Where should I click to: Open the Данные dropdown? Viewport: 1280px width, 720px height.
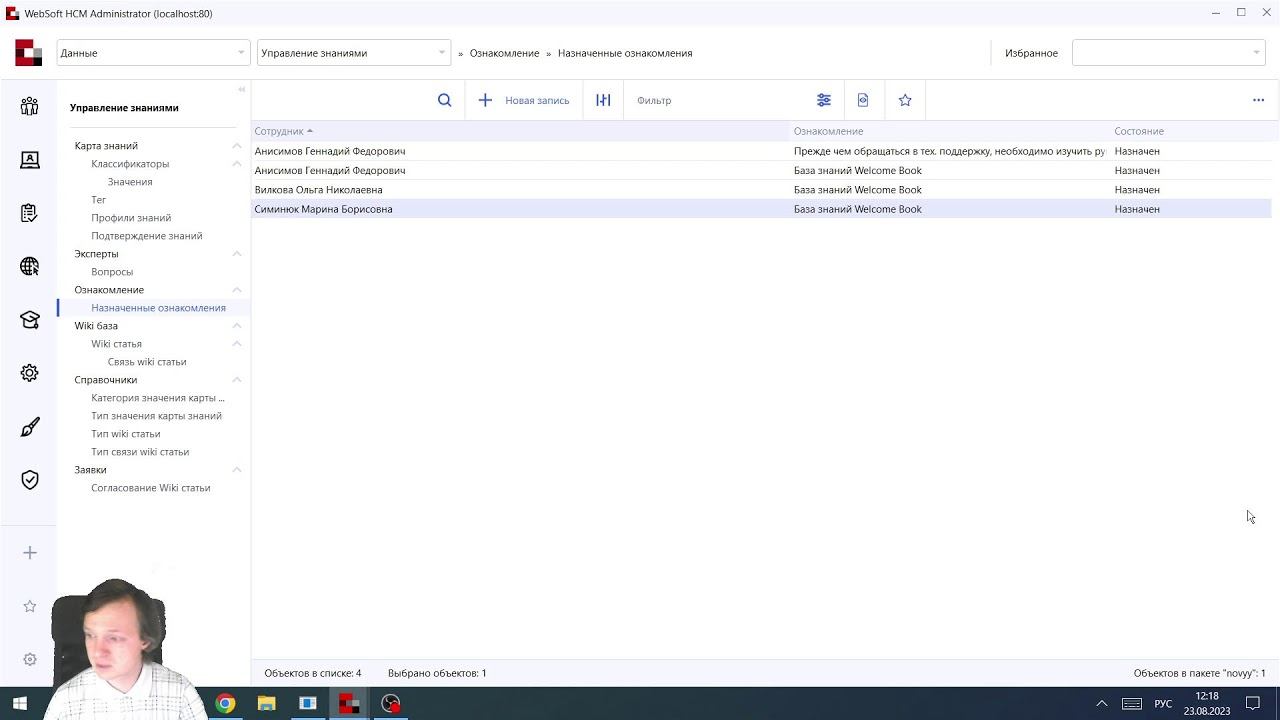pos(152,53)
